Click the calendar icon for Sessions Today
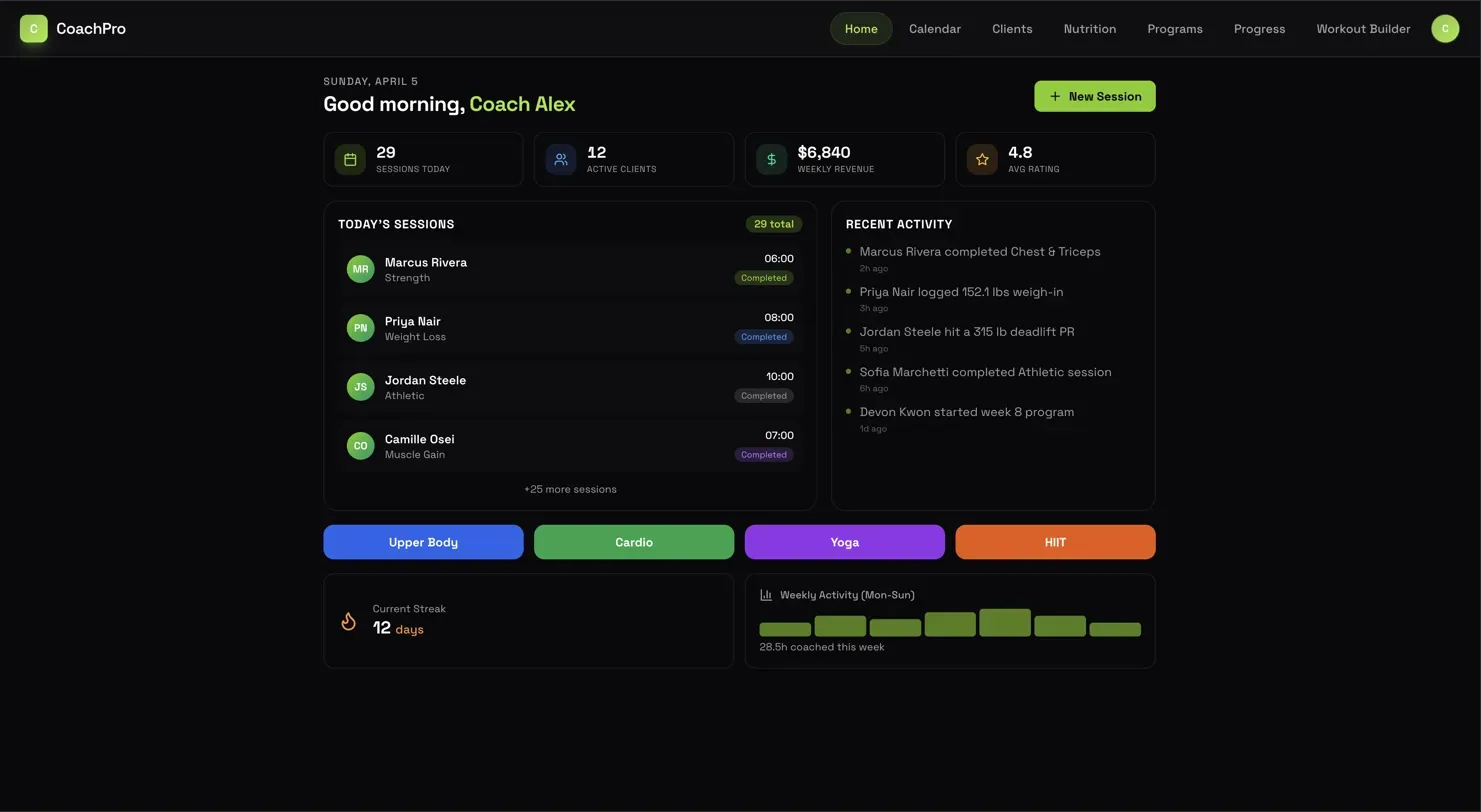This screenshot has height=812, width=1481. (350, 159)
